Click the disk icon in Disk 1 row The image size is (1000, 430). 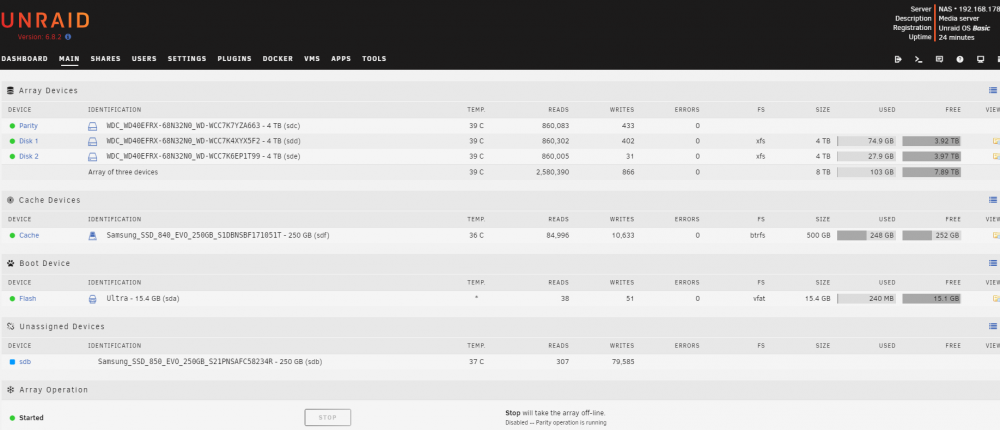[x=92, y=141]
